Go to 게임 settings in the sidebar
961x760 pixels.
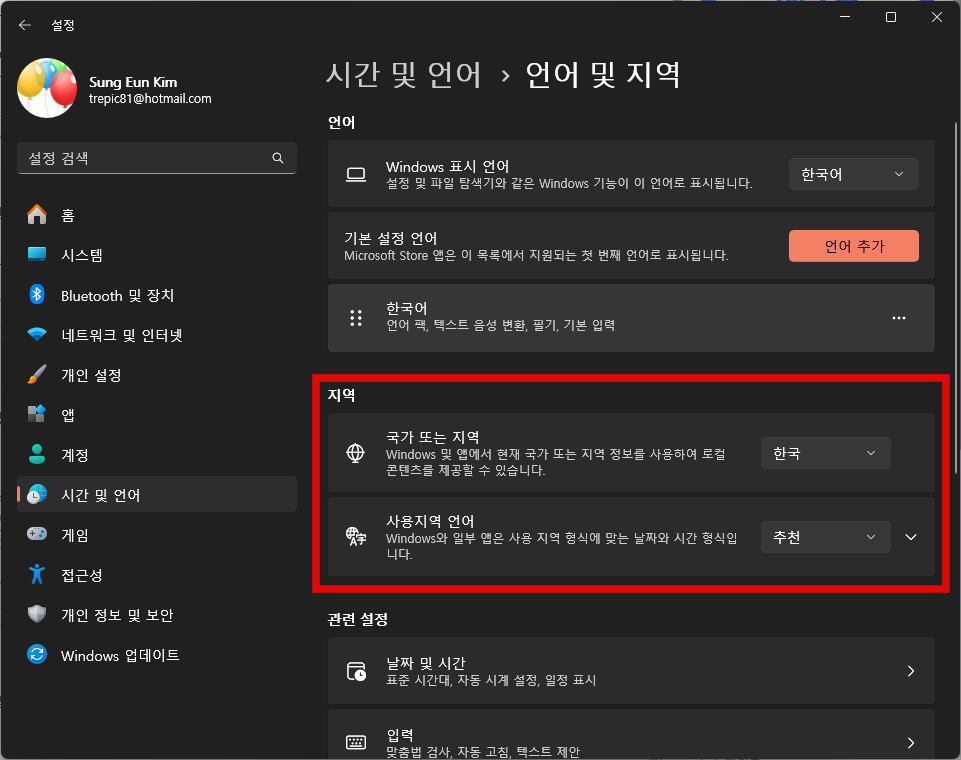click(75, 535)
